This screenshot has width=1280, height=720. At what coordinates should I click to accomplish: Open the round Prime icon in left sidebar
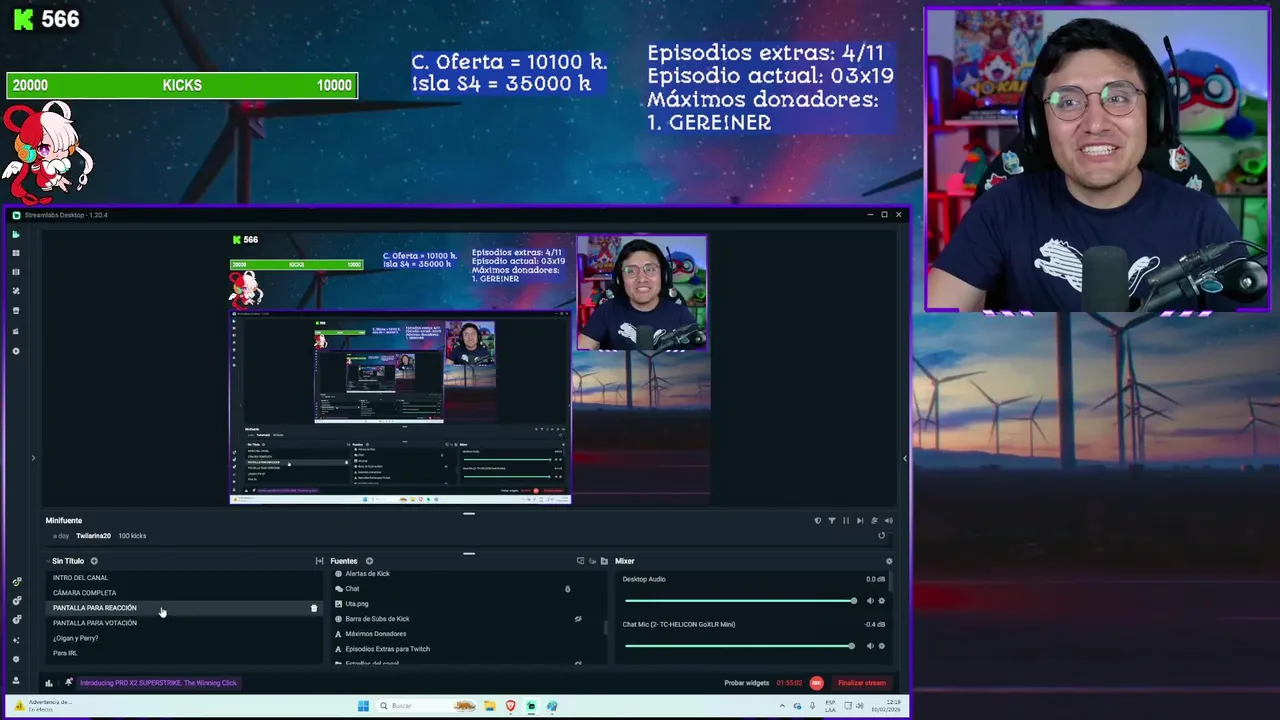click(x=16, y=351)
